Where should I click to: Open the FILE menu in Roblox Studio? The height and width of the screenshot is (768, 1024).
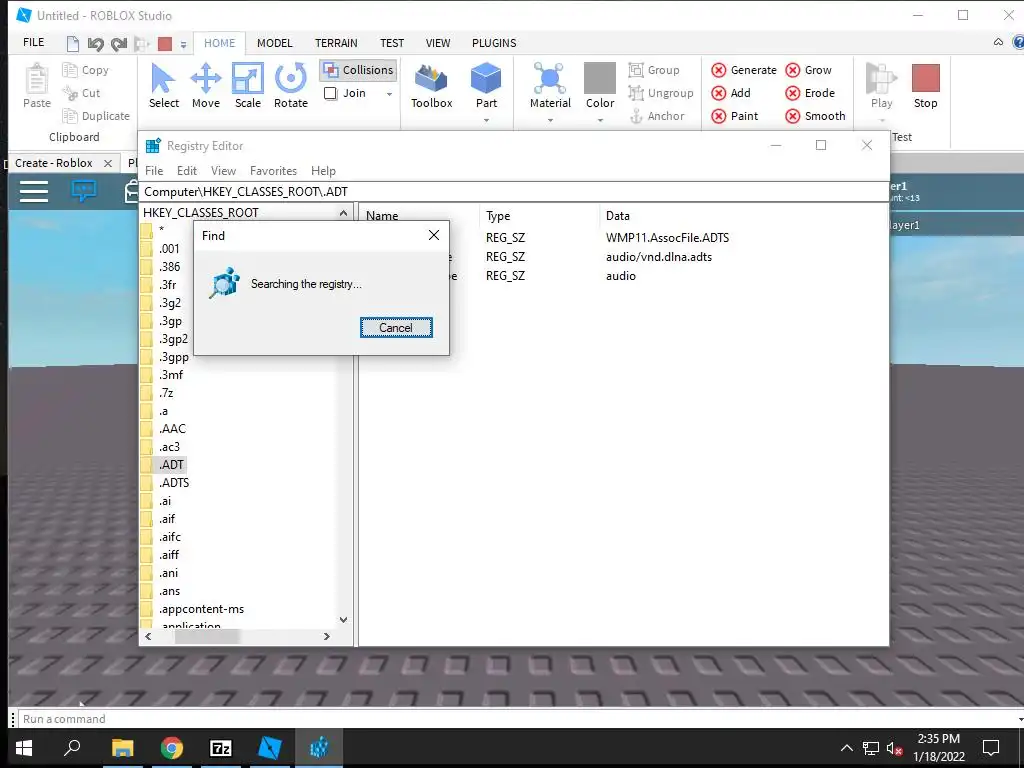pos(33,42)
